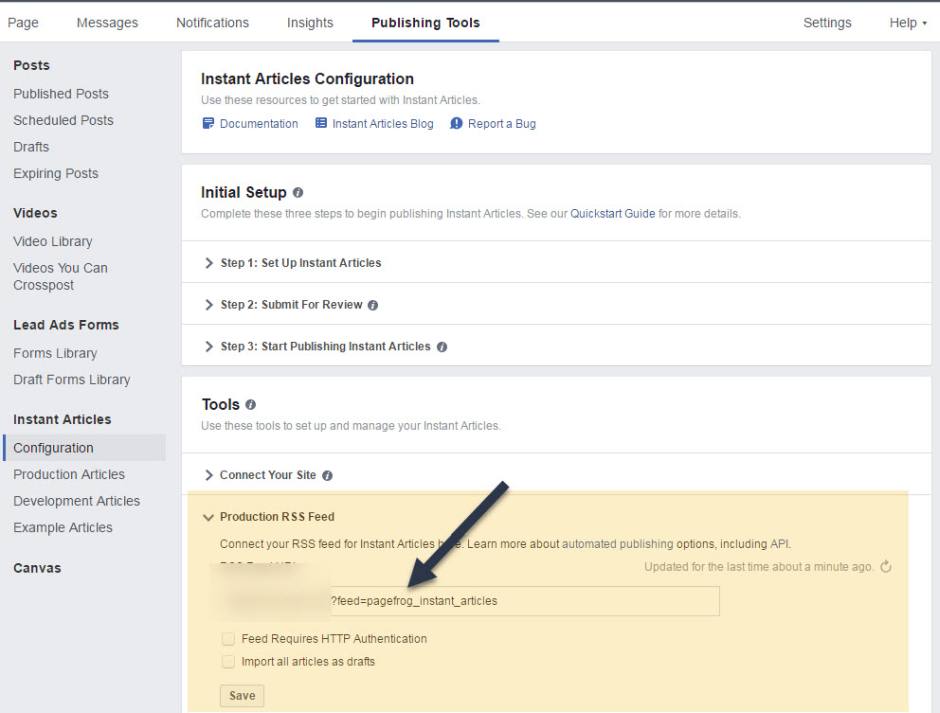
Task: Enable Feed Requires HTTP Authentication checkbox
Action: pos(228,639)
